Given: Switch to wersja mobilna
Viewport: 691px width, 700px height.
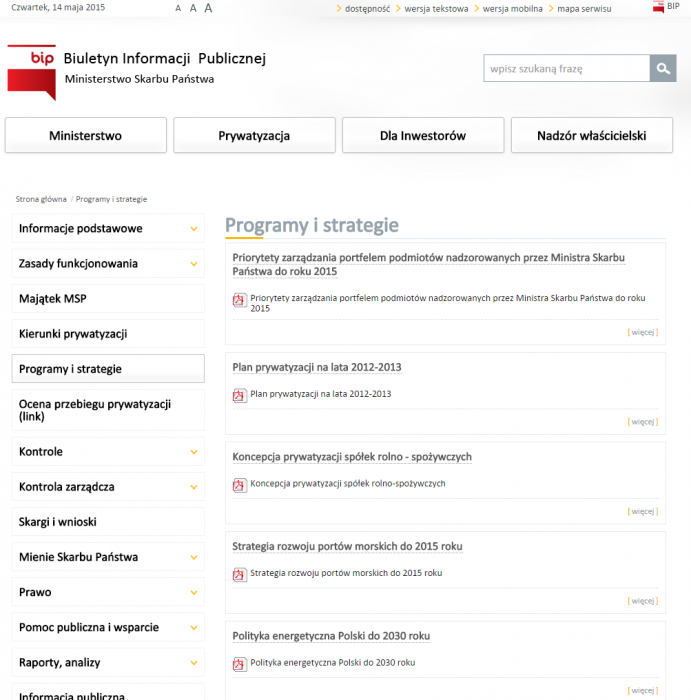Looking at the screenshot, I should tap(512, 8).
